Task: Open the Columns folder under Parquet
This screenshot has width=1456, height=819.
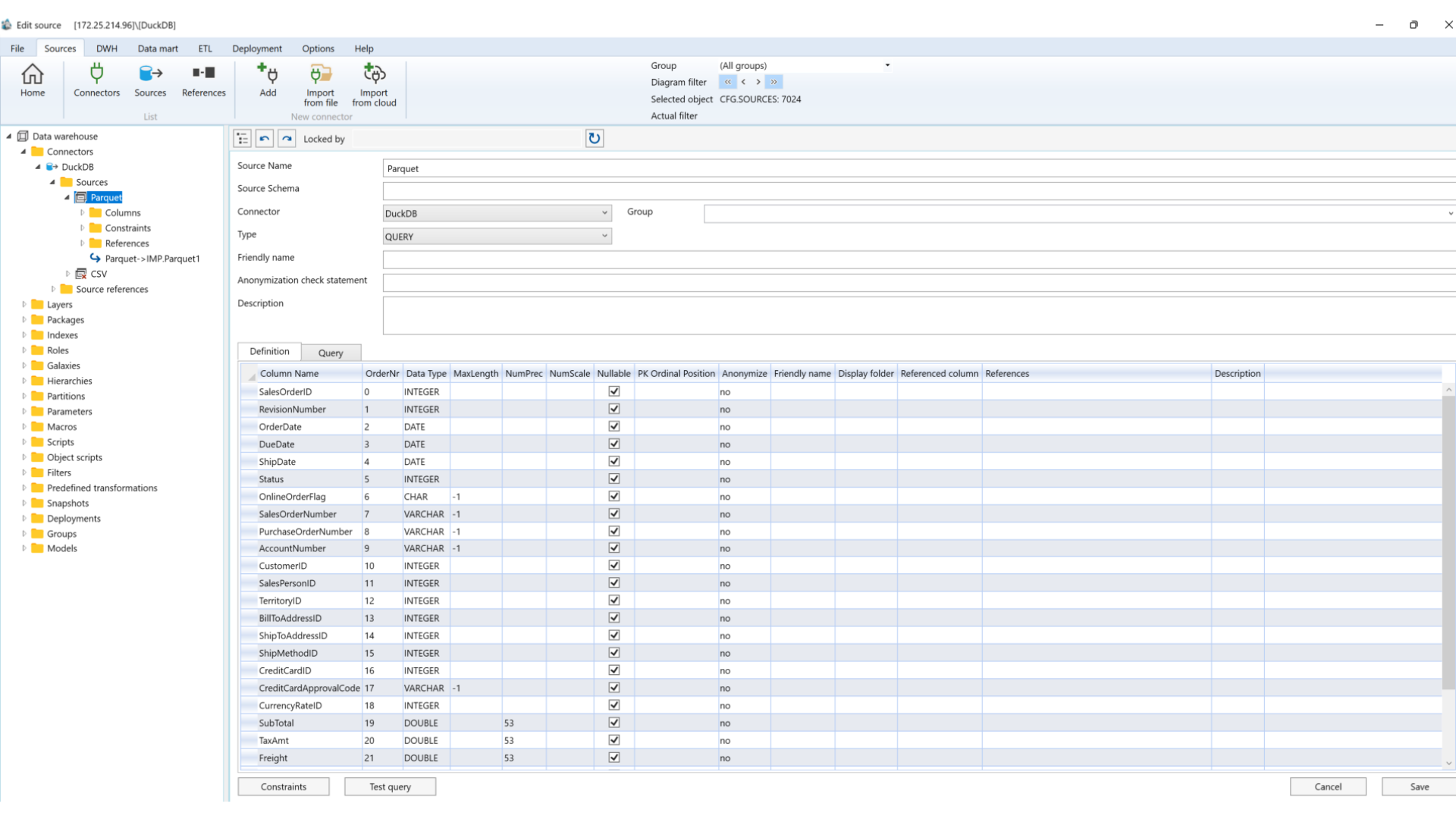Action: (x=122, y=213)
